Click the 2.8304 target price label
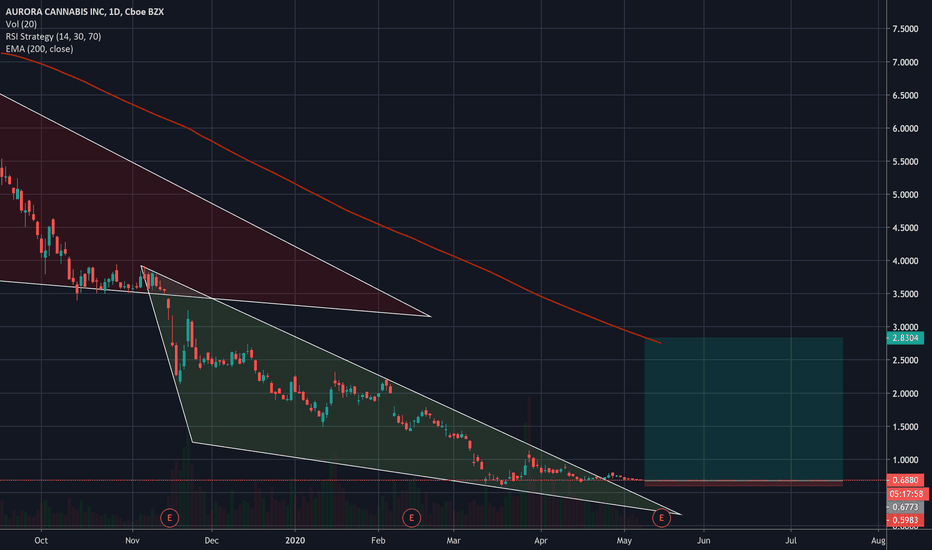 point(905,338)
